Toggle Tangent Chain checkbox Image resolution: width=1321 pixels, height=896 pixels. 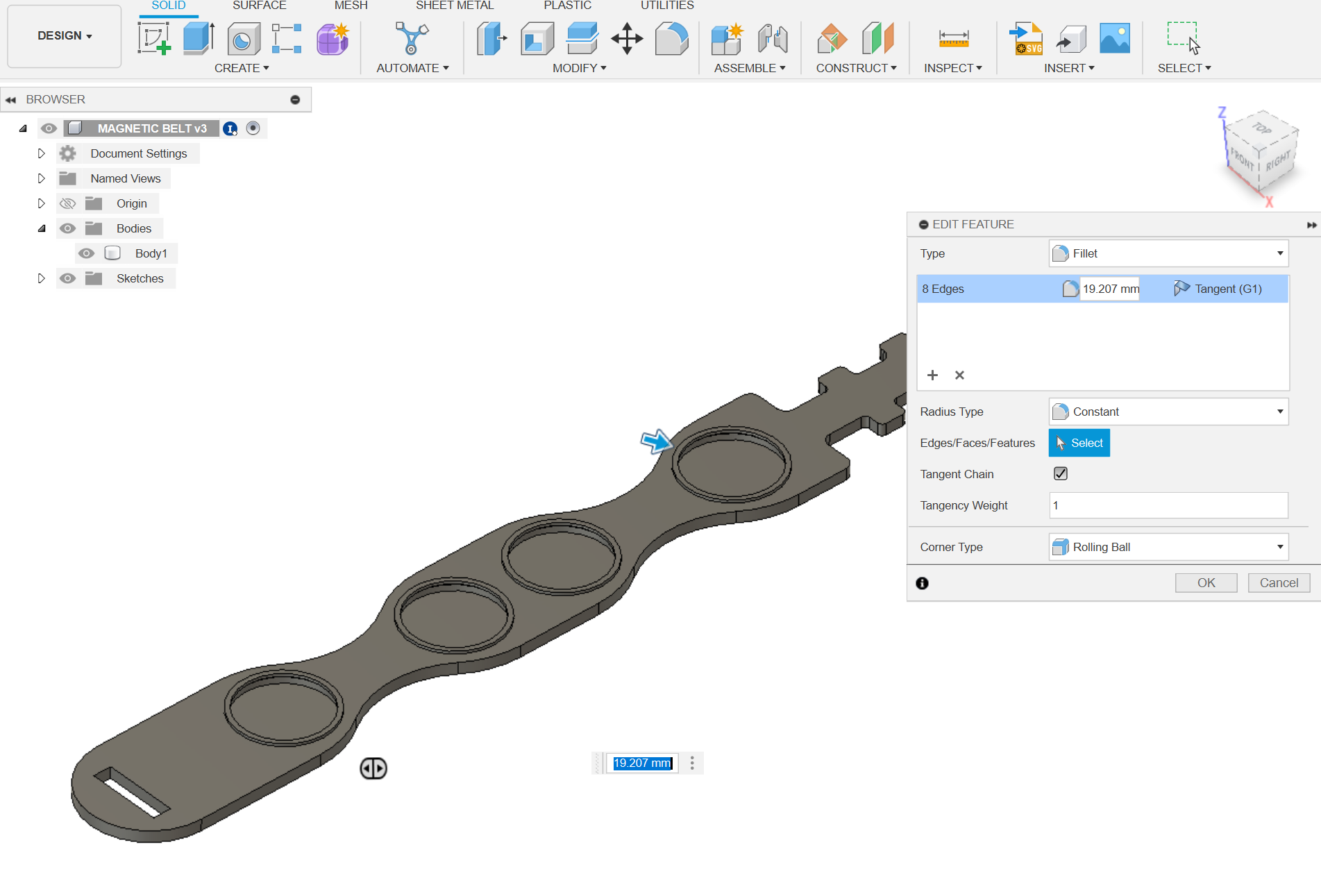[1060, 473]
